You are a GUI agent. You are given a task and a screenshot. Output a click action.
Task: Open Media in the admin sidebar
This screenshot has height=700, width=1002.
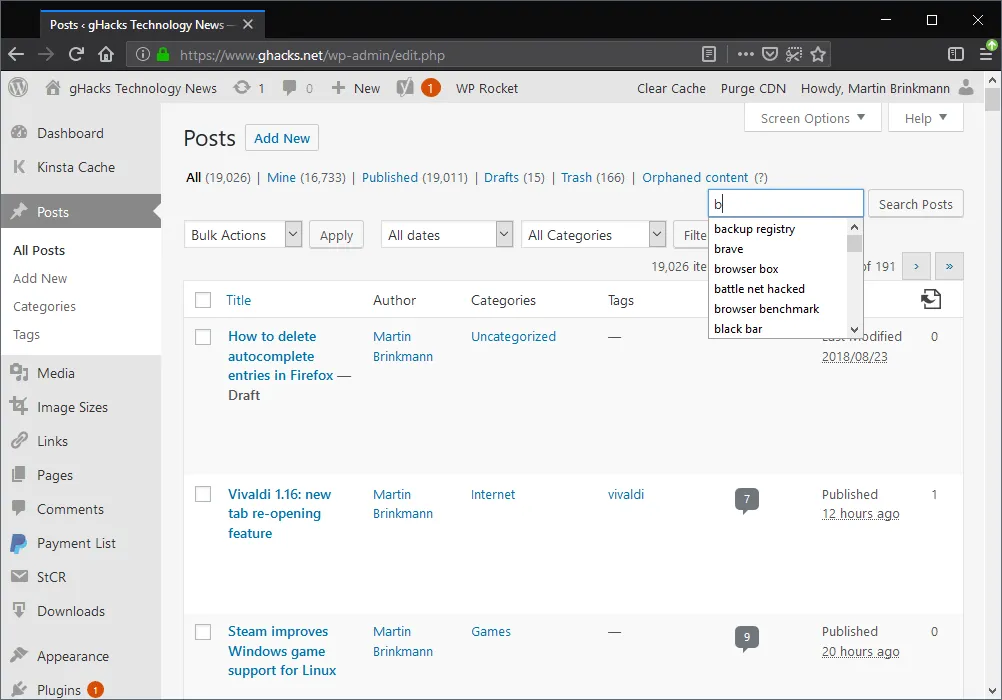coord(56,373)
